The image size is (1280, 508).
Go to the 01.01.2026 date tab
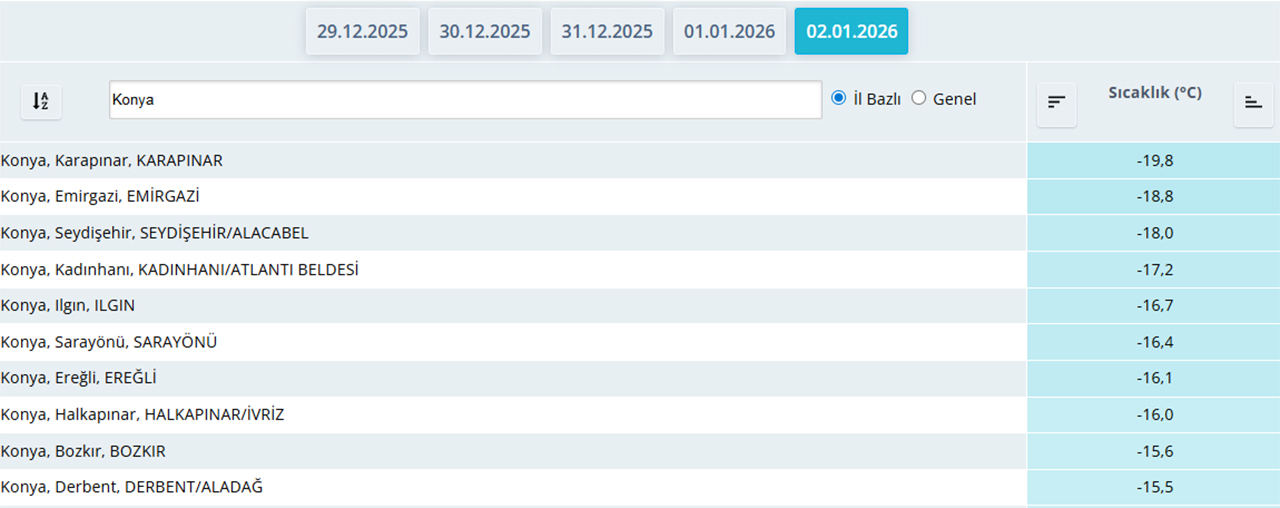click(x=729, y=31)
